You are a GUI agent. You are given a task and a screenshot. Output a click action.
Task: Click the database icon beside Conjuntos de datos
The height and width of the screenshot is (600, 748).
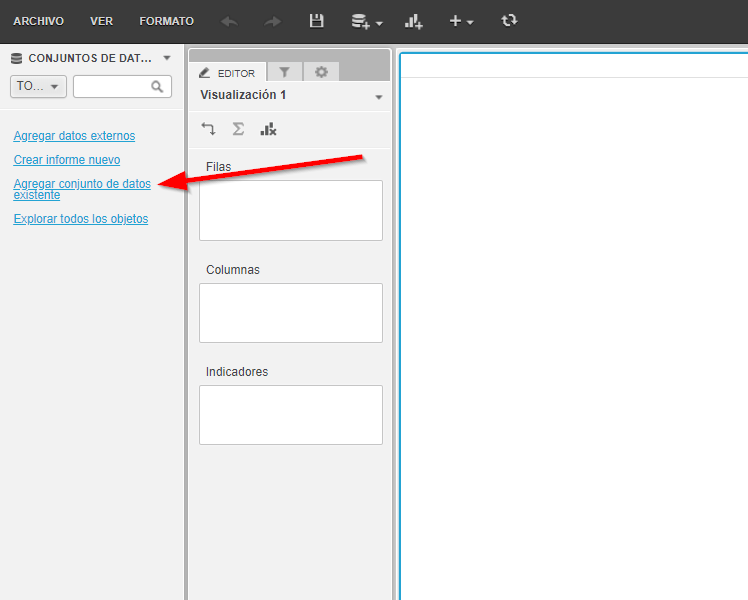pos(17,58)
